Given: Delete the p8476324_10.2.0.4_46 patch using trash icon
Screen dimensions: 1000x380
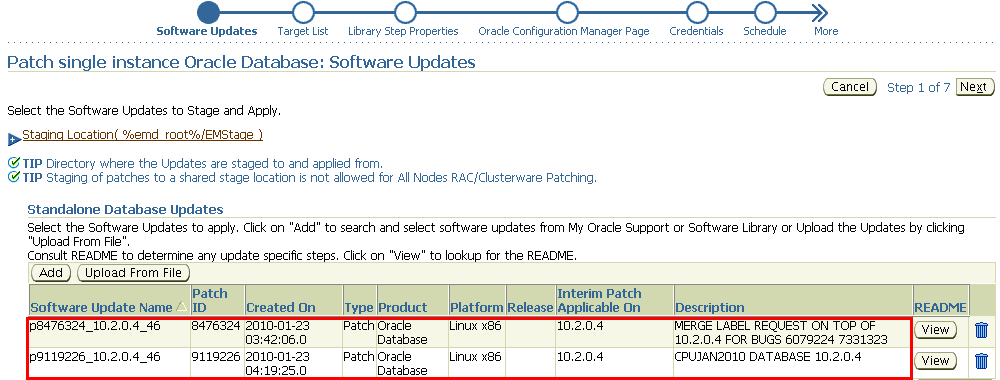Looking at the screenshot, I should [982, 330].
